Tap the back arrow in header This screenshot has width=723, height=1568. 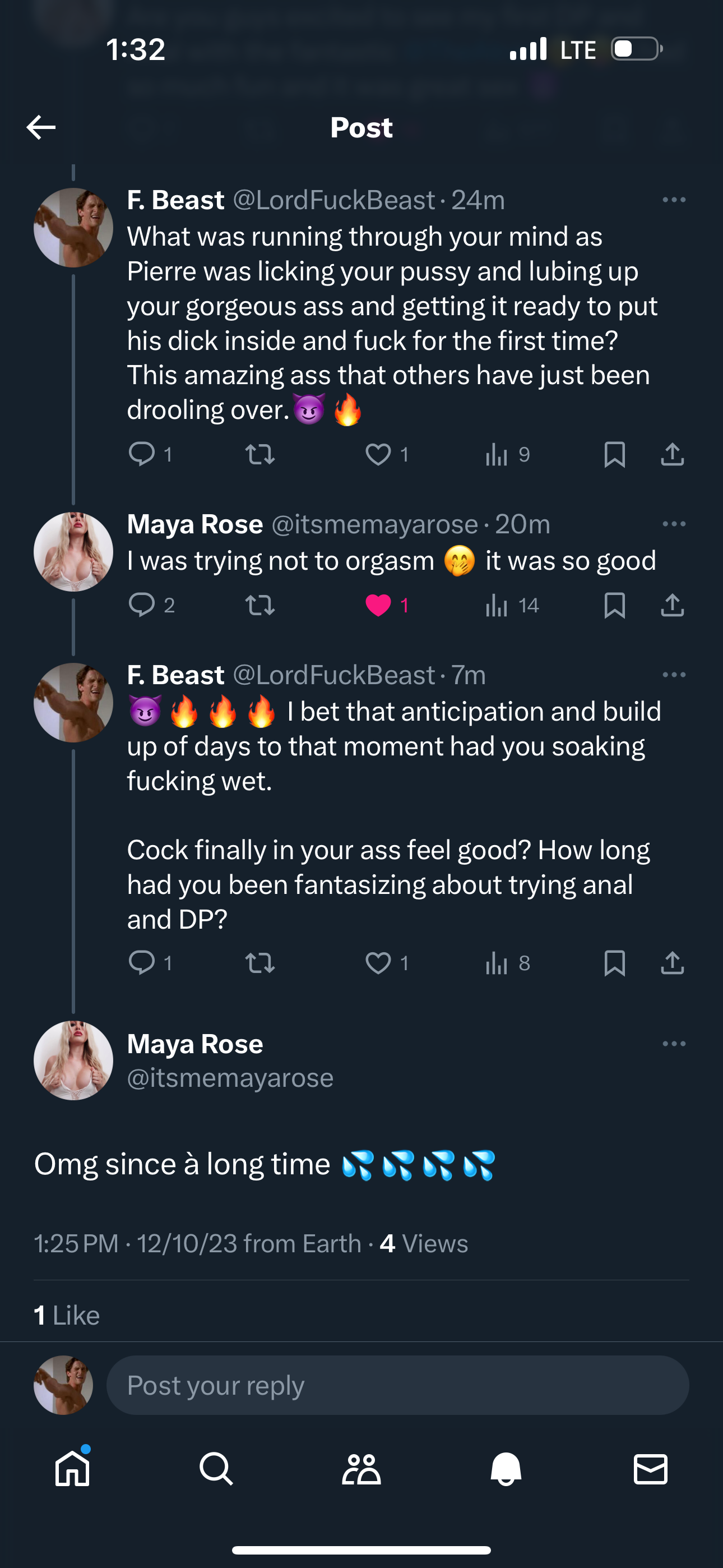[41, 127]
